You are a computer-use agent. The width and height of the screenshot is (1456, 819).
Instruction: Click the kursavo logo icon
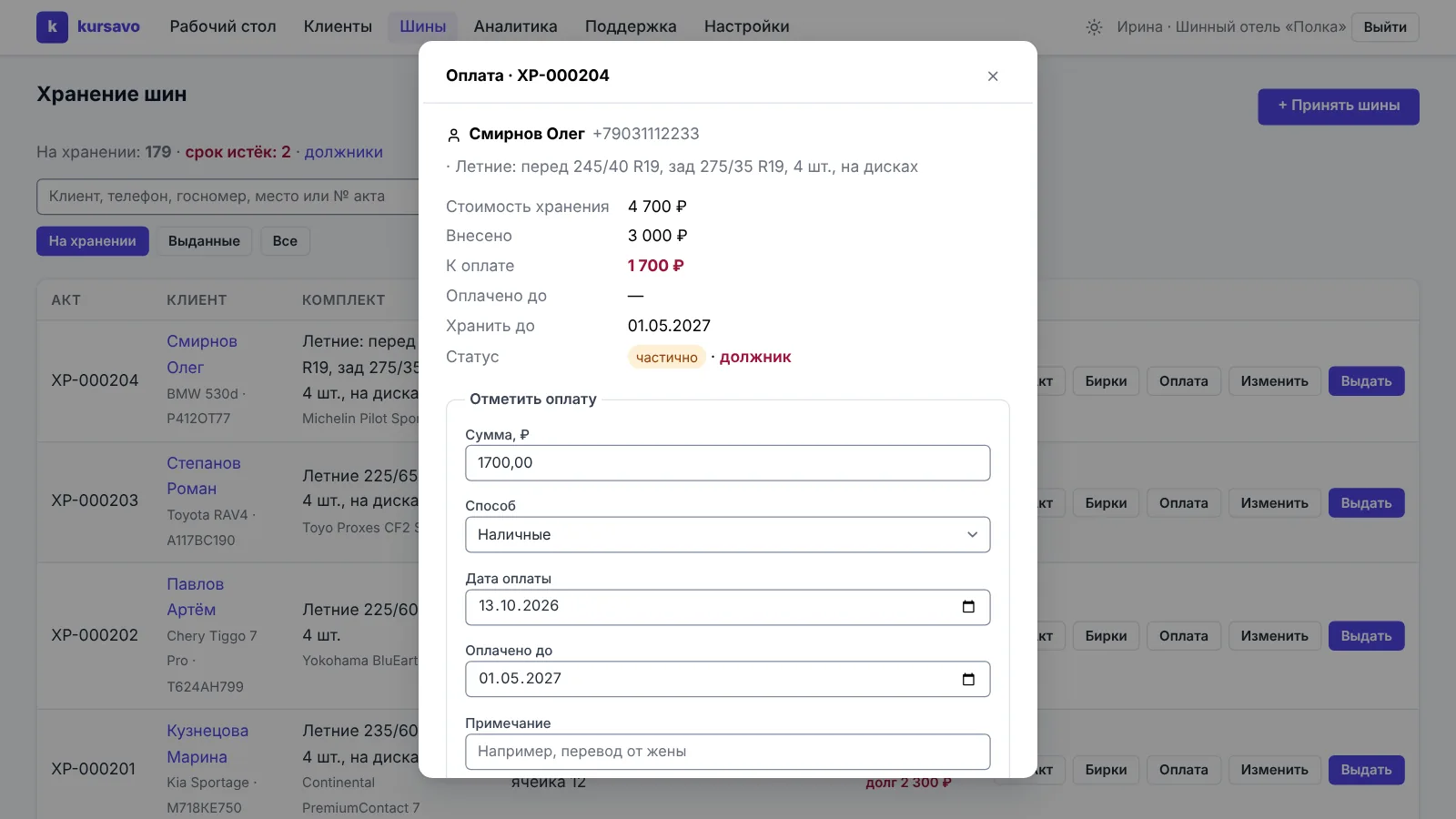[x=52, y=26]
